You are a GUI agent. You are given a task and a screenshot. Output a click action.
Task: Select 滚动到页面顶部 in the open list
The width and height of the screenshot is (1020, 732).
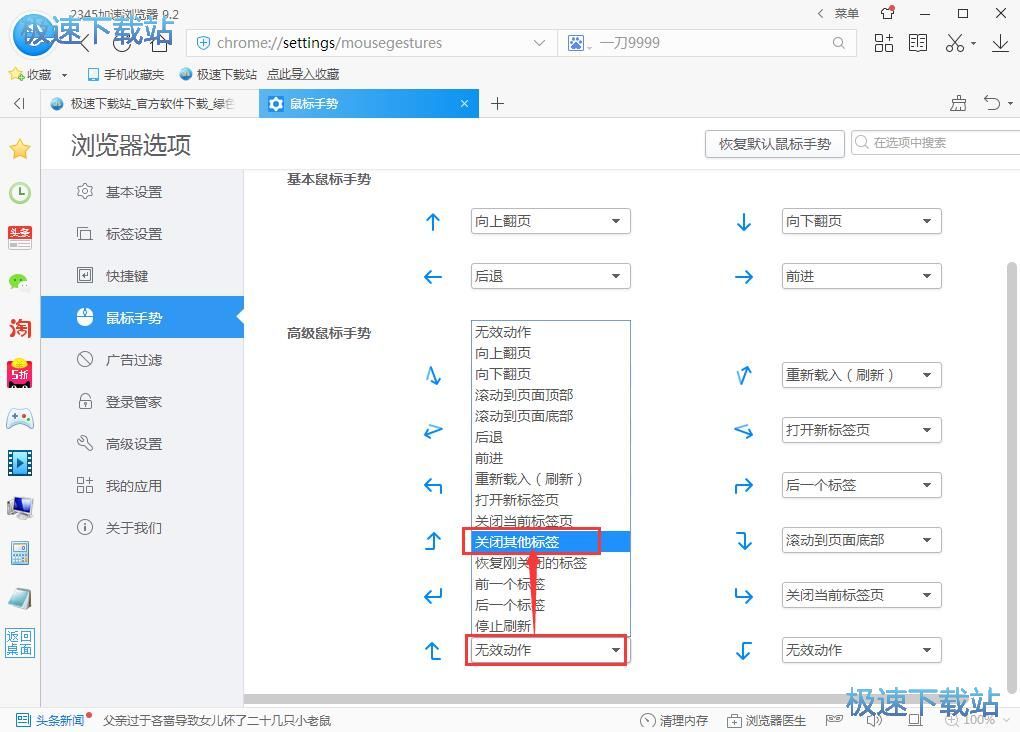(x=550, y=395)
